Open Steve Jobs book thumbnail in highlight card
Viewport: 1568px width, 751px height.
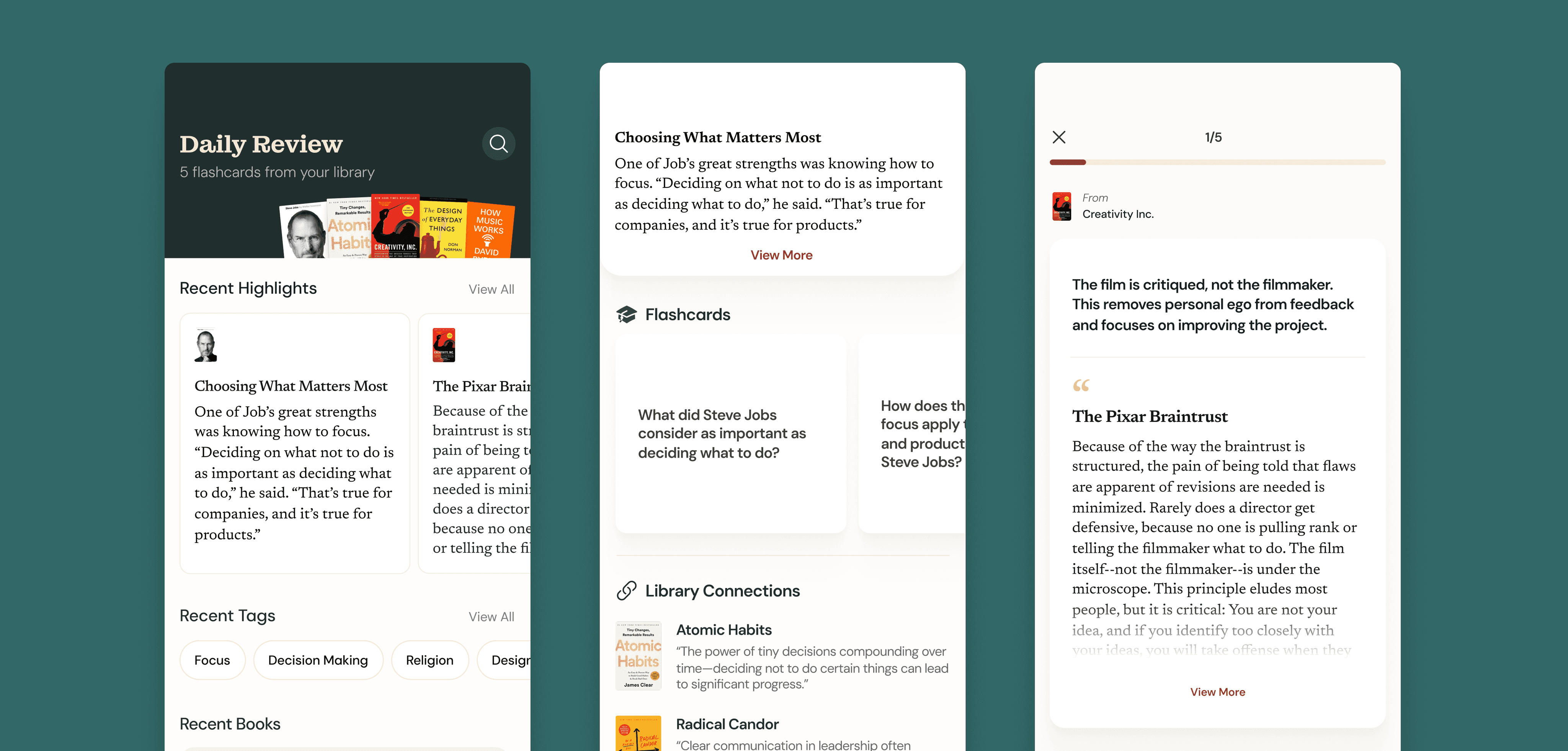[x=206, y=345]
